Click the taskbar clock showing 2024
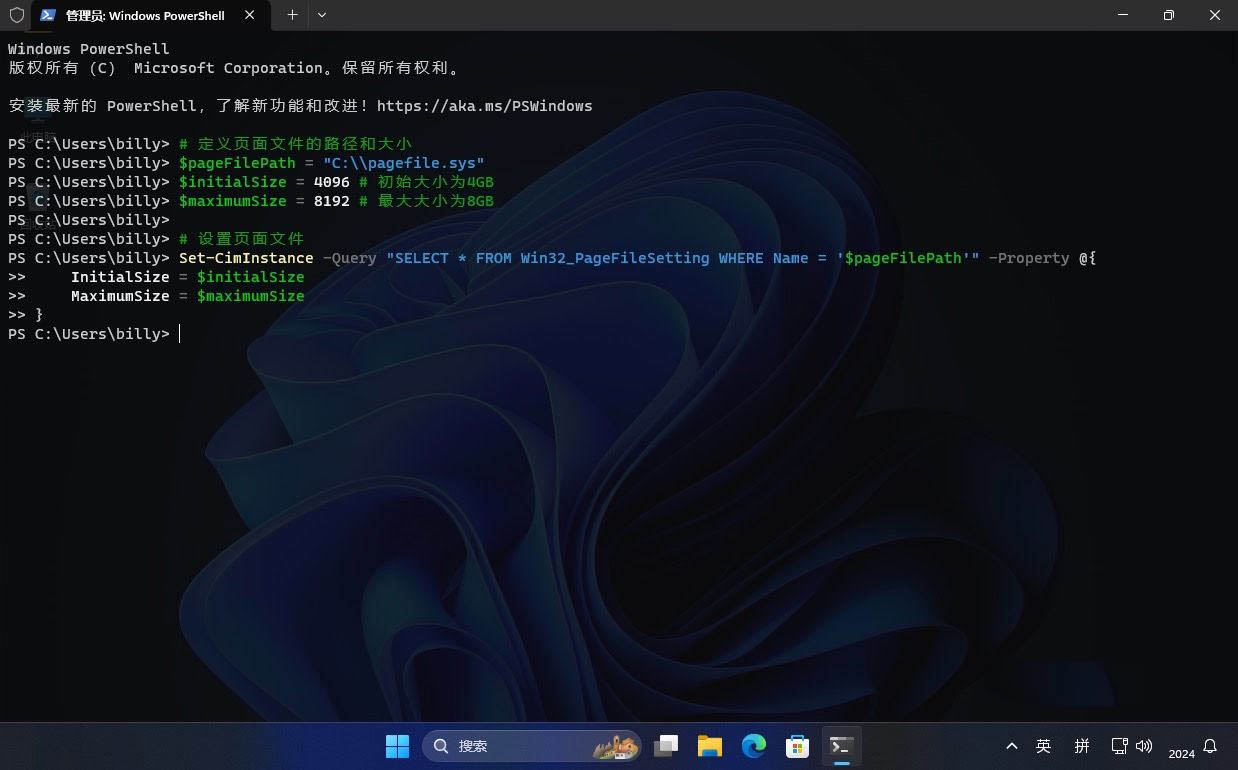 pos(1181,753)
